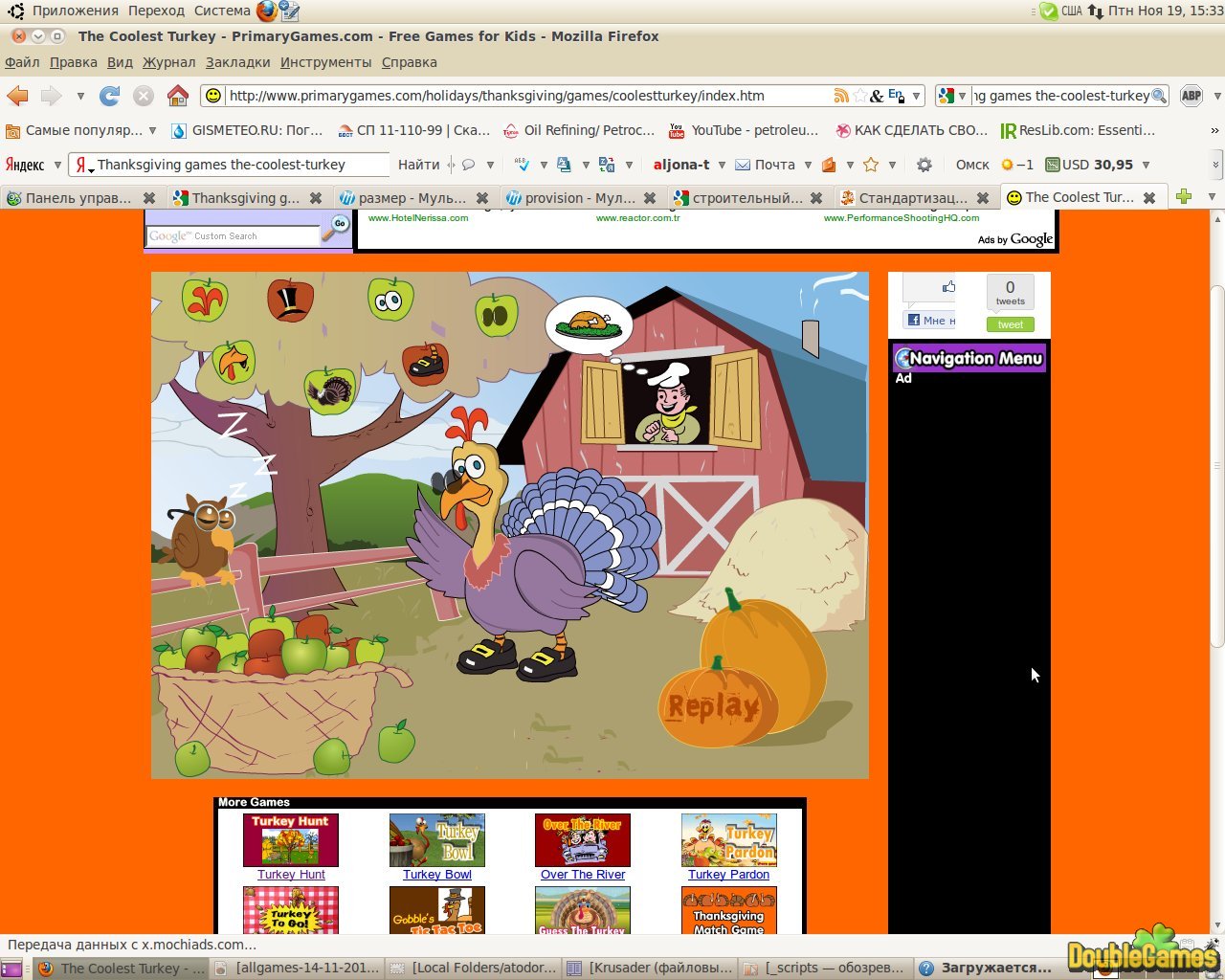Select the turkey head apple on tree

click(x=234, y=362)
